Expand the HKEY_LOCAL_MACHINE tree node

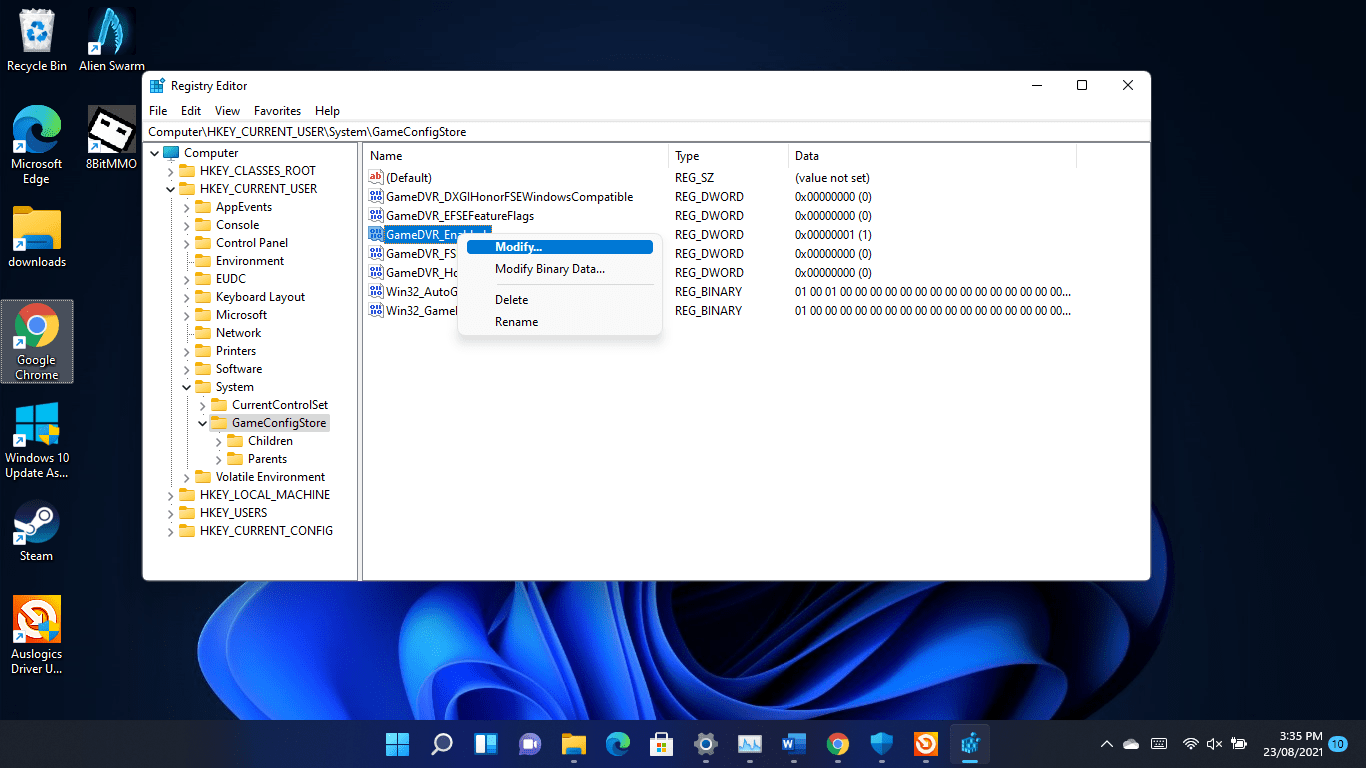click(x=171, y=495)
